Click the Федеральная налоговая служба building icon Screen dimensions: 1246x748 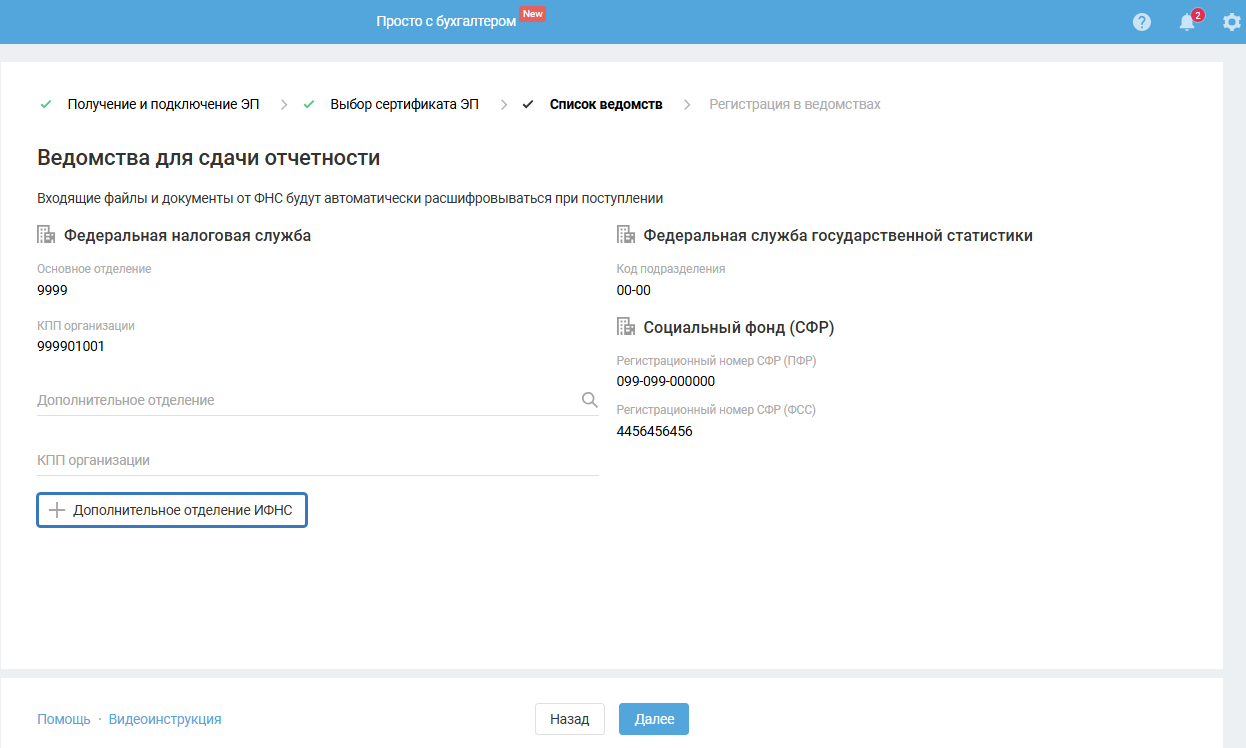(x=46, y=235)
